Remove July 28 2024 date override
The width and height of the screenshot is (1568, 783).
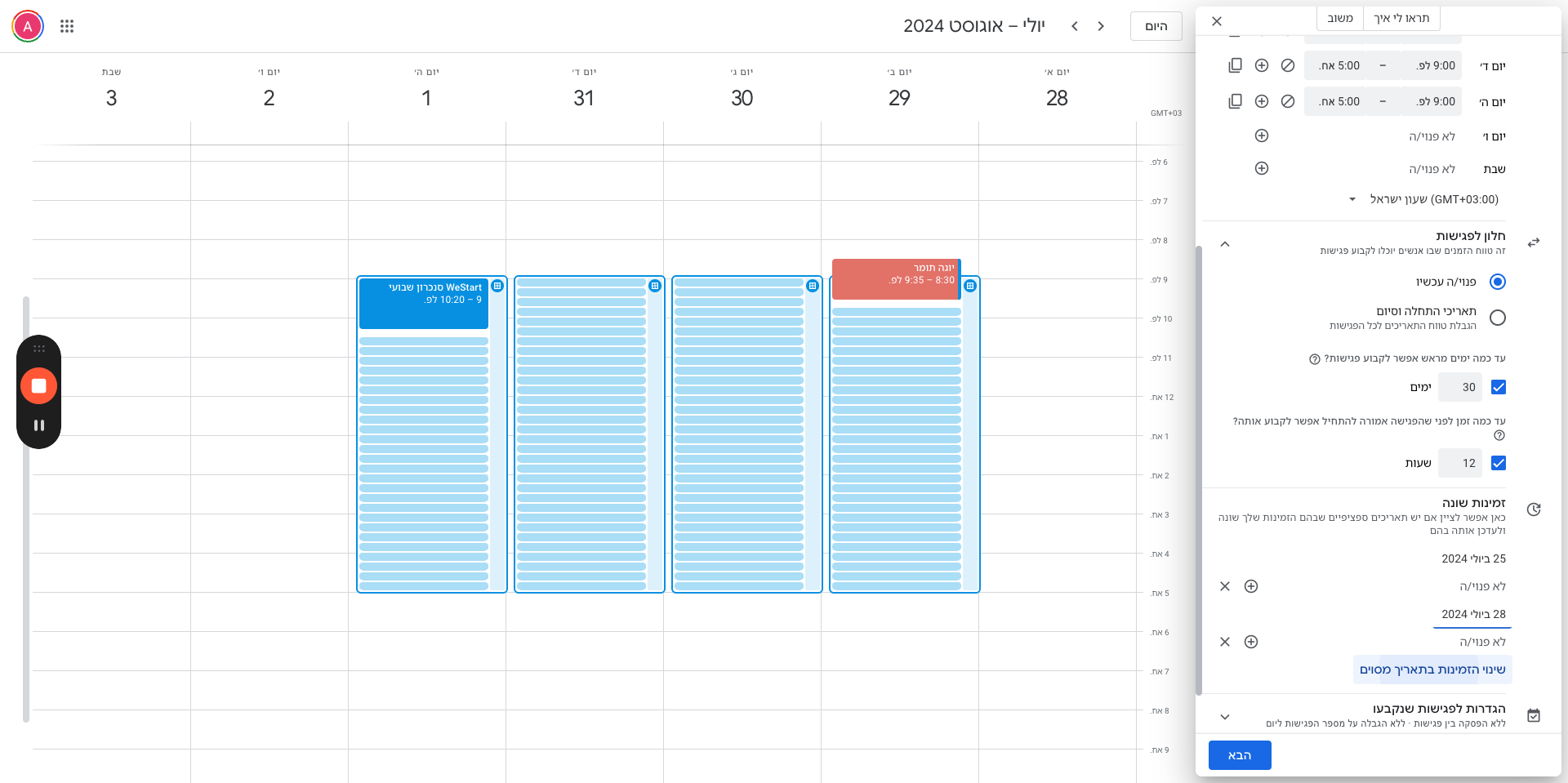pyautogui.click(x=1225, y=642)
